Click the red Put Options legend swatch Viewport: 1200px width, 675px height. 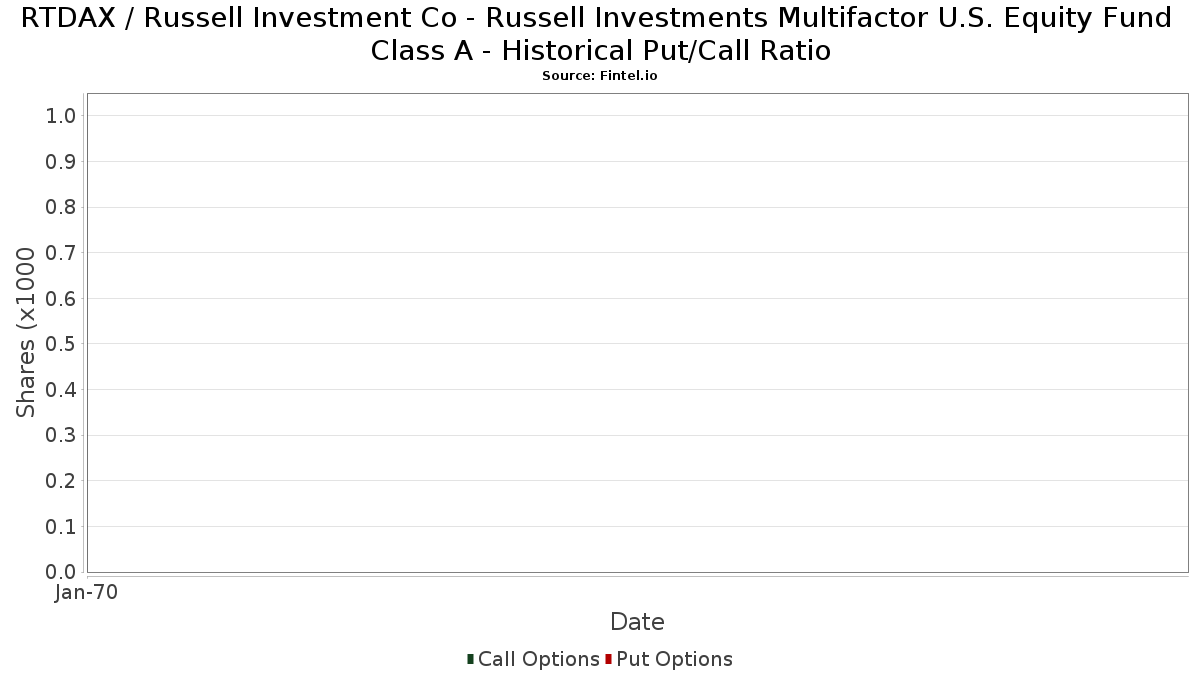pos(608,659)
